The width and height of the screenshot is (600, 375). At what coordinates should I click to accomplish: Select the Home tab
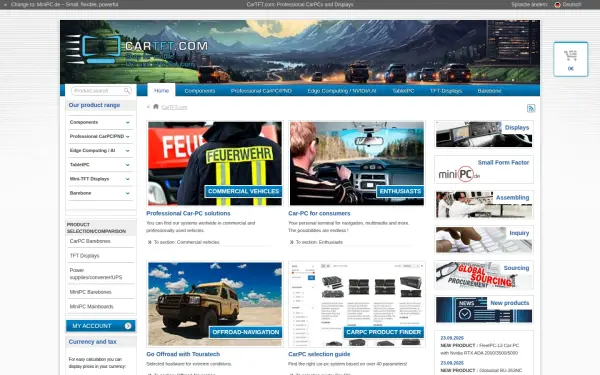click(x=161, y=90)
